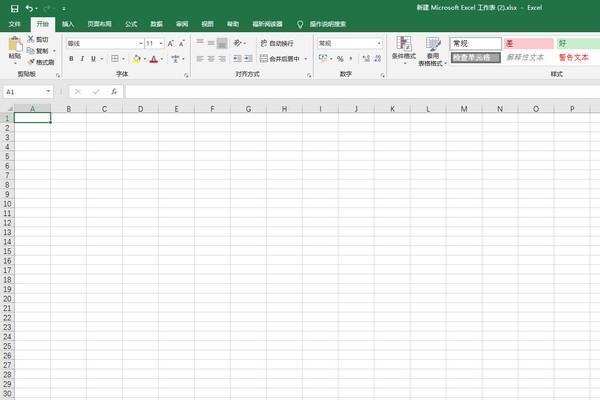Open Font dialog launcher

(x=186, y=75)
